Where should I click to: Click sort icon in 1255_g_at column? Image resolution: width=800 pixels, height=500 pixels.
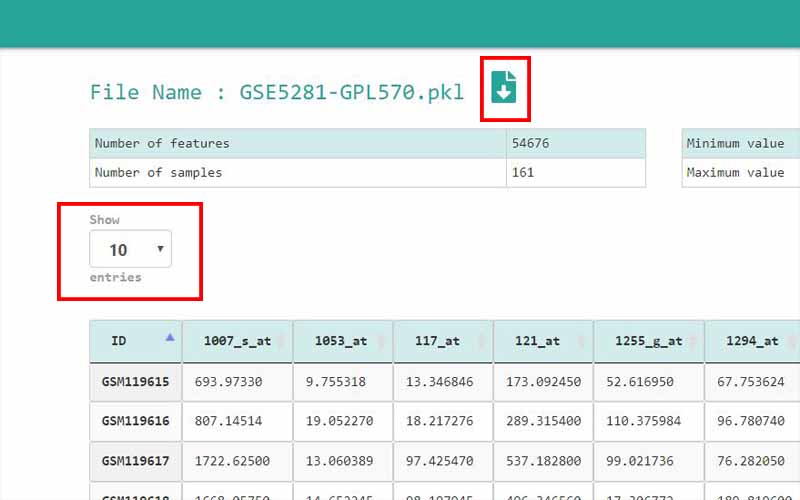[692, 341]
